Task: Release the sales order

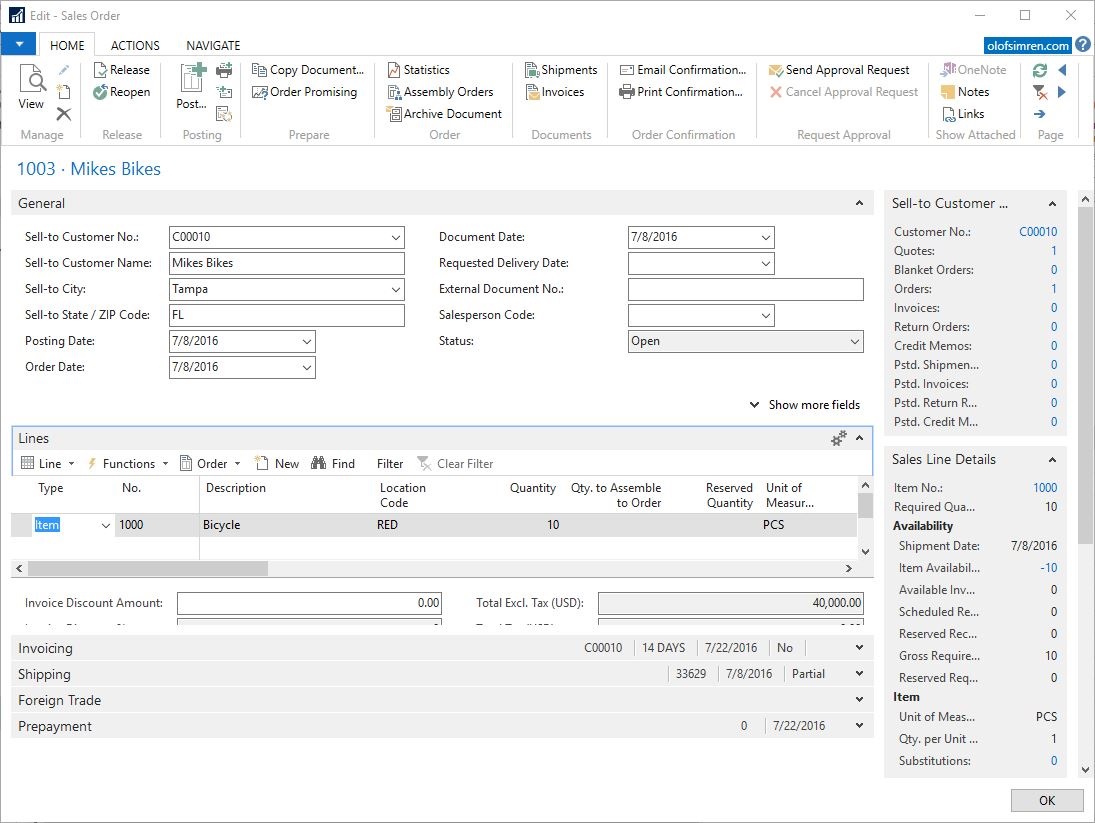Action: 122,70
